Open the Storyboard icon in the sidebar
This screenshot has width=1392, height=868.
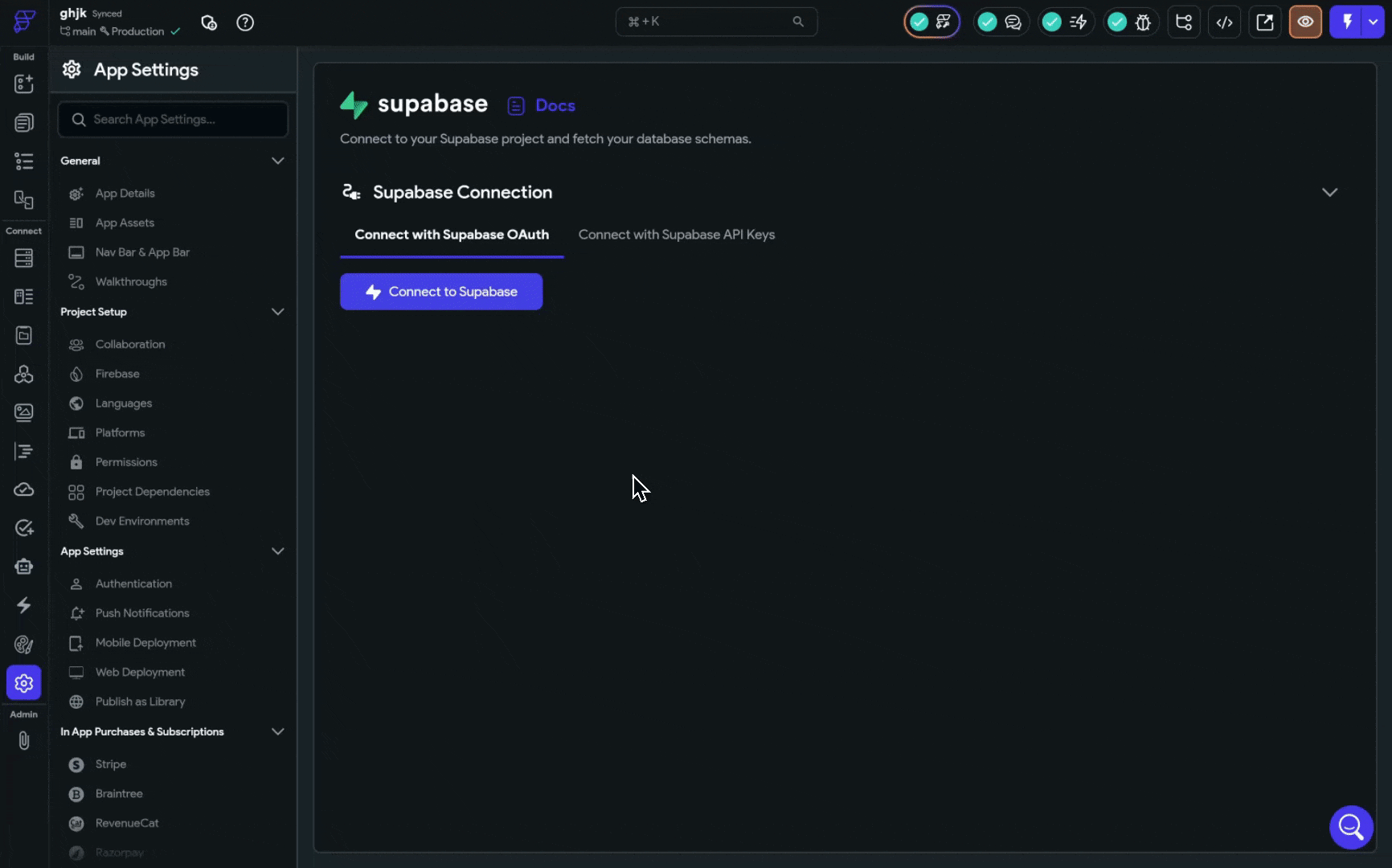[x=24, y=199]
